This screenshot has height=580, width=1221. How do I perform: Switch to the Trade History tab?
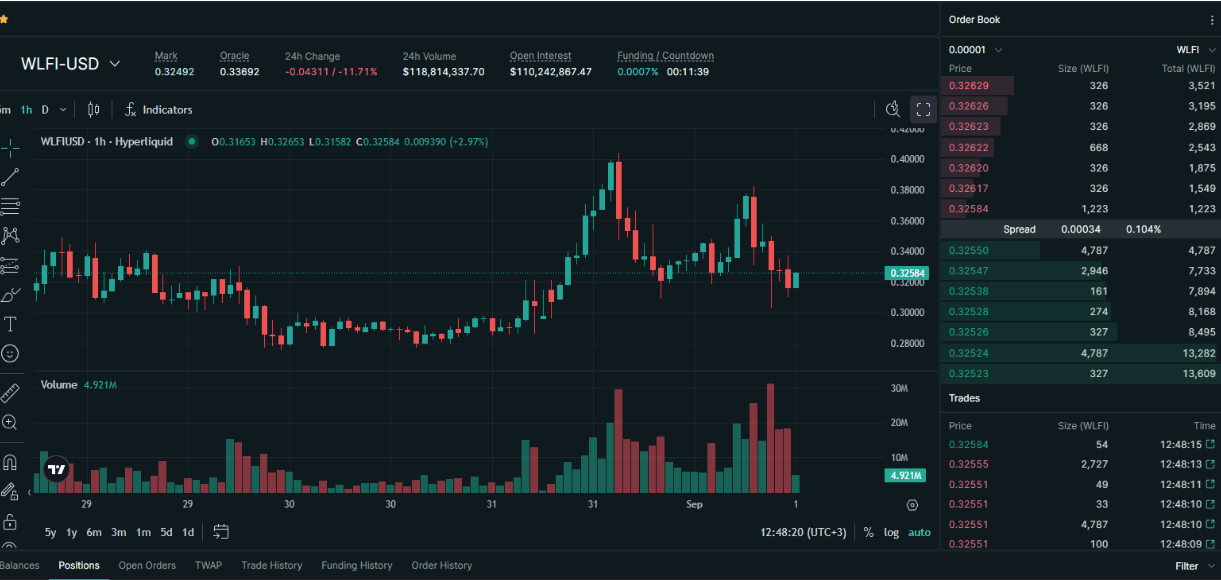271,565
